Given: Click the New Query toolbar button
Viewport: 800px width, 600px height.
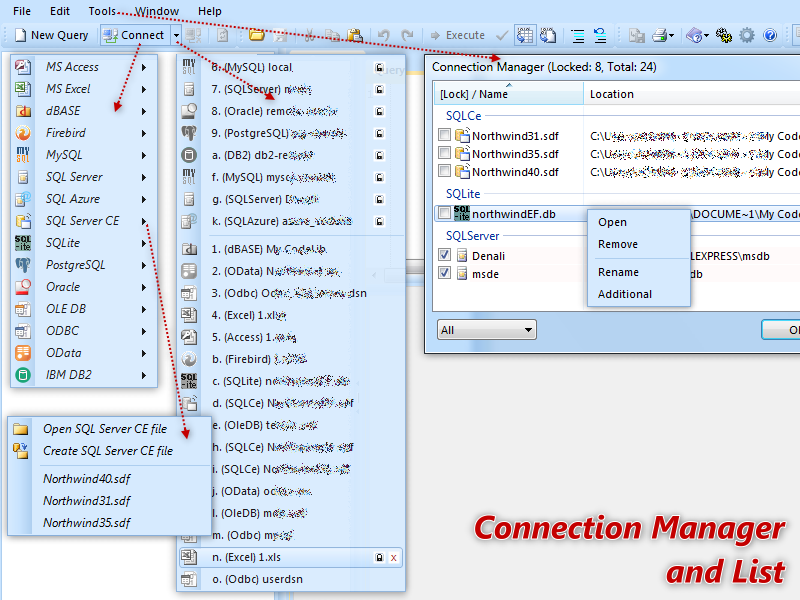Looking at the screenshot, I should pyautogui.click(x=51, y=35).
